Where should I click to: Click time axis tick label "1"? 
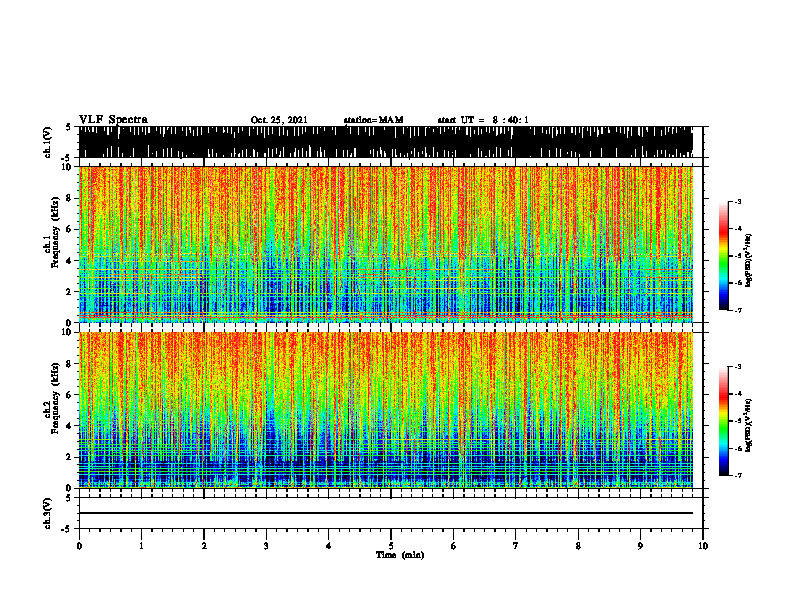141,546
